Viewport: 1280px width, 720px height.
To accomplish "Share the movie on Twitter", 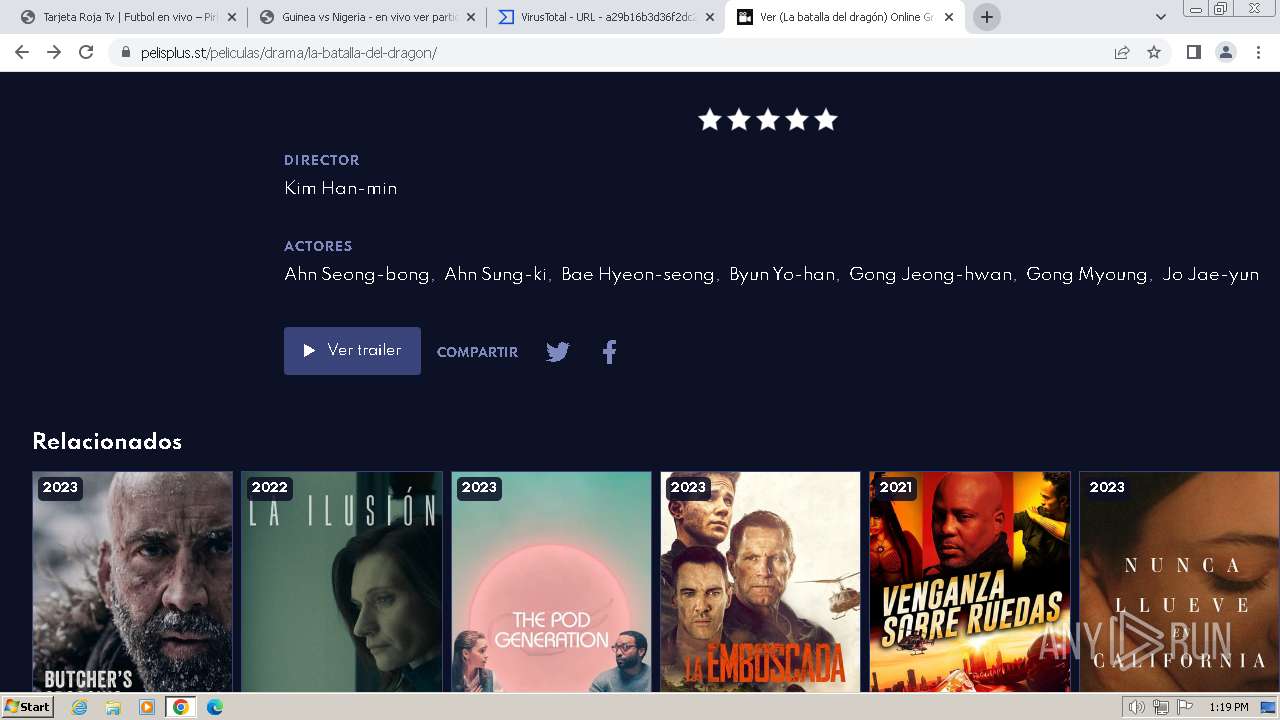I will point(558,352).
